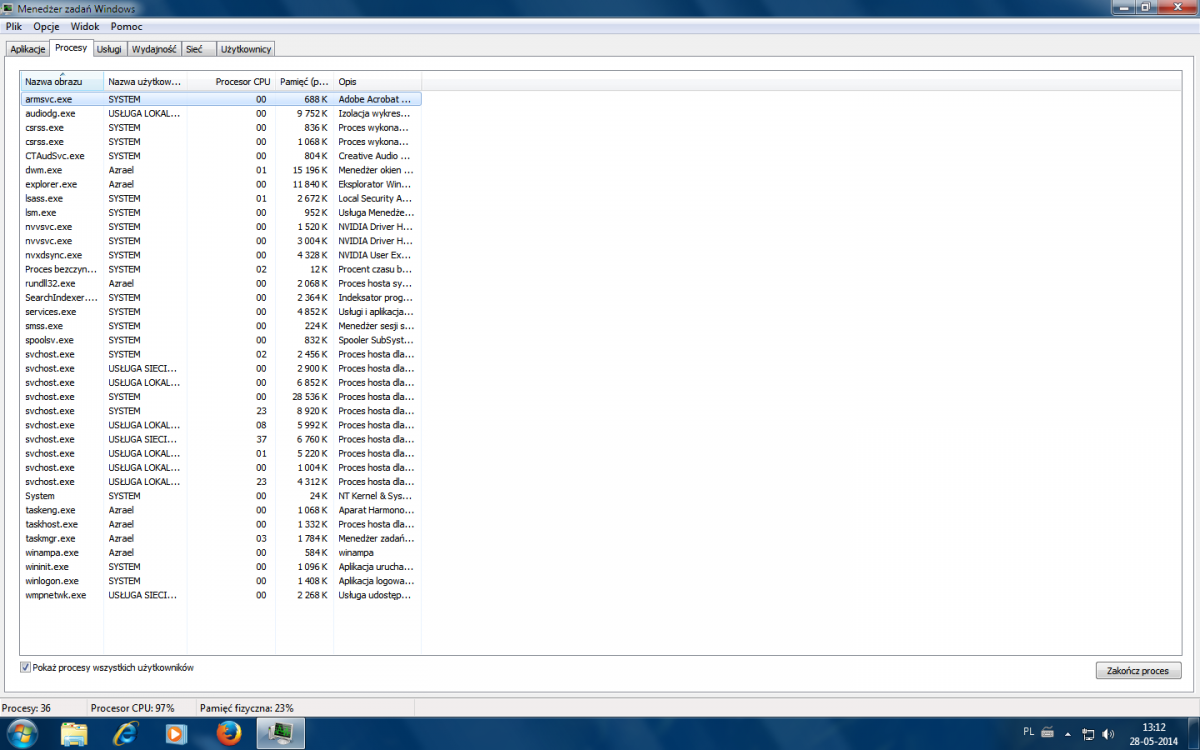Select the wmpnetwk.exe process
Image resolution: width=1200 pixels, height=750 pixels.
coord(221,594)
